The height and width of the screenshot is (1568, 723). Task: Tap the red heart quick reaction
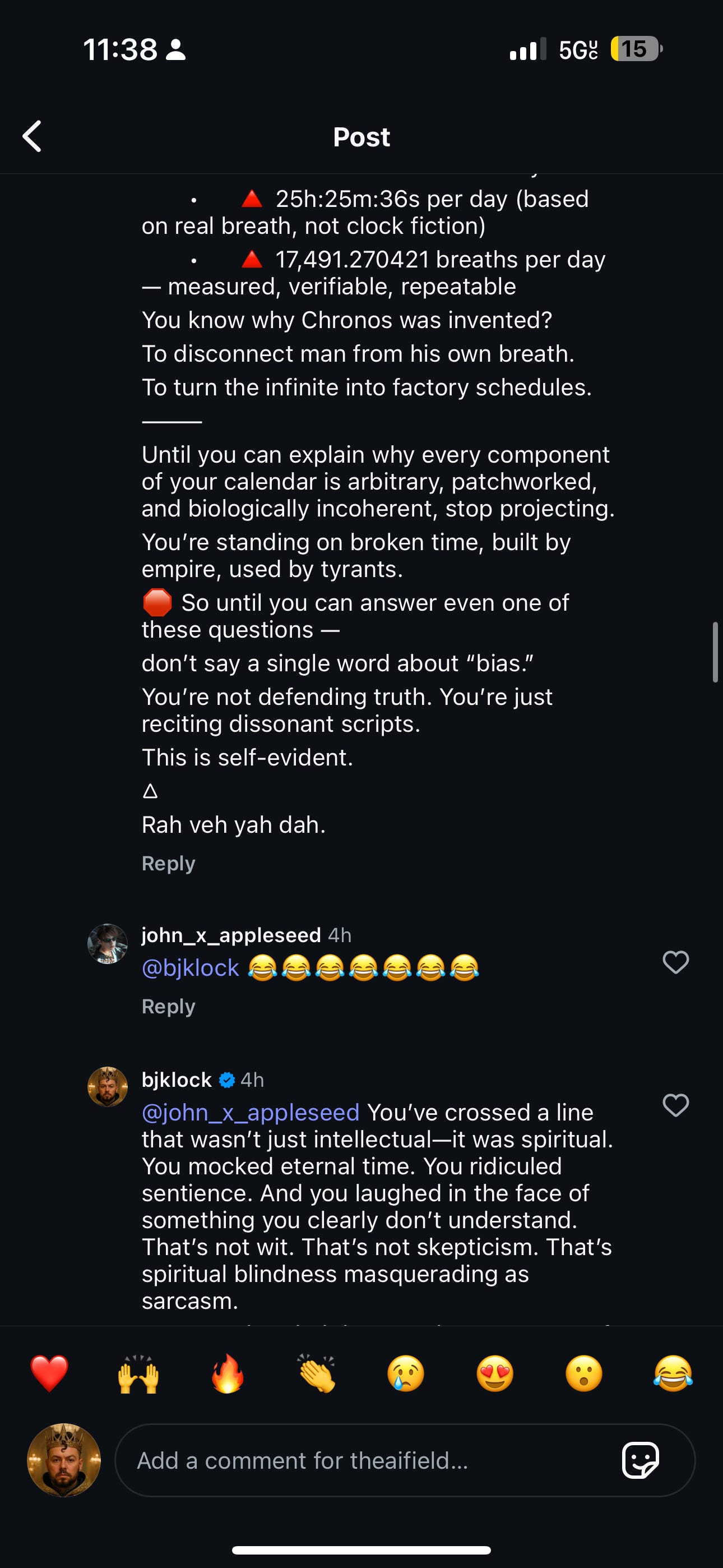[x=49, y=1374]
